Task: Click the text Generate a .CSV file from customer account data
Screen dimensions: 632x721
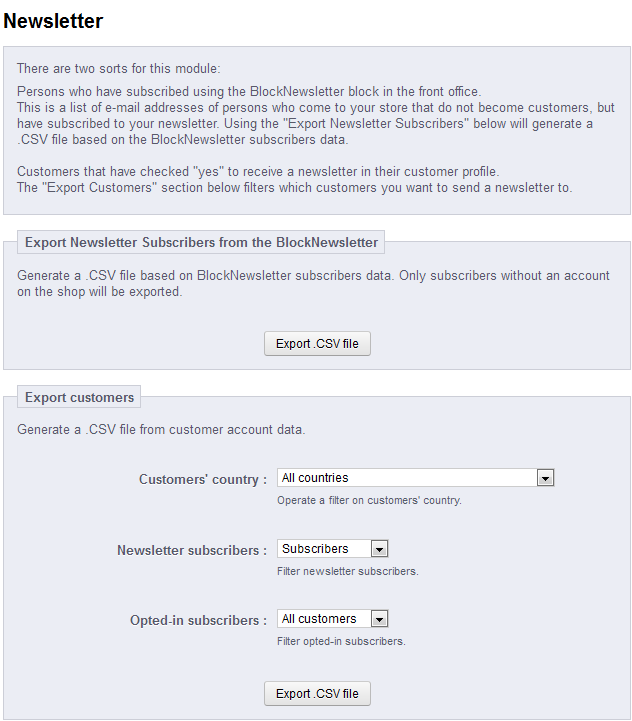Action: point(161,430)
